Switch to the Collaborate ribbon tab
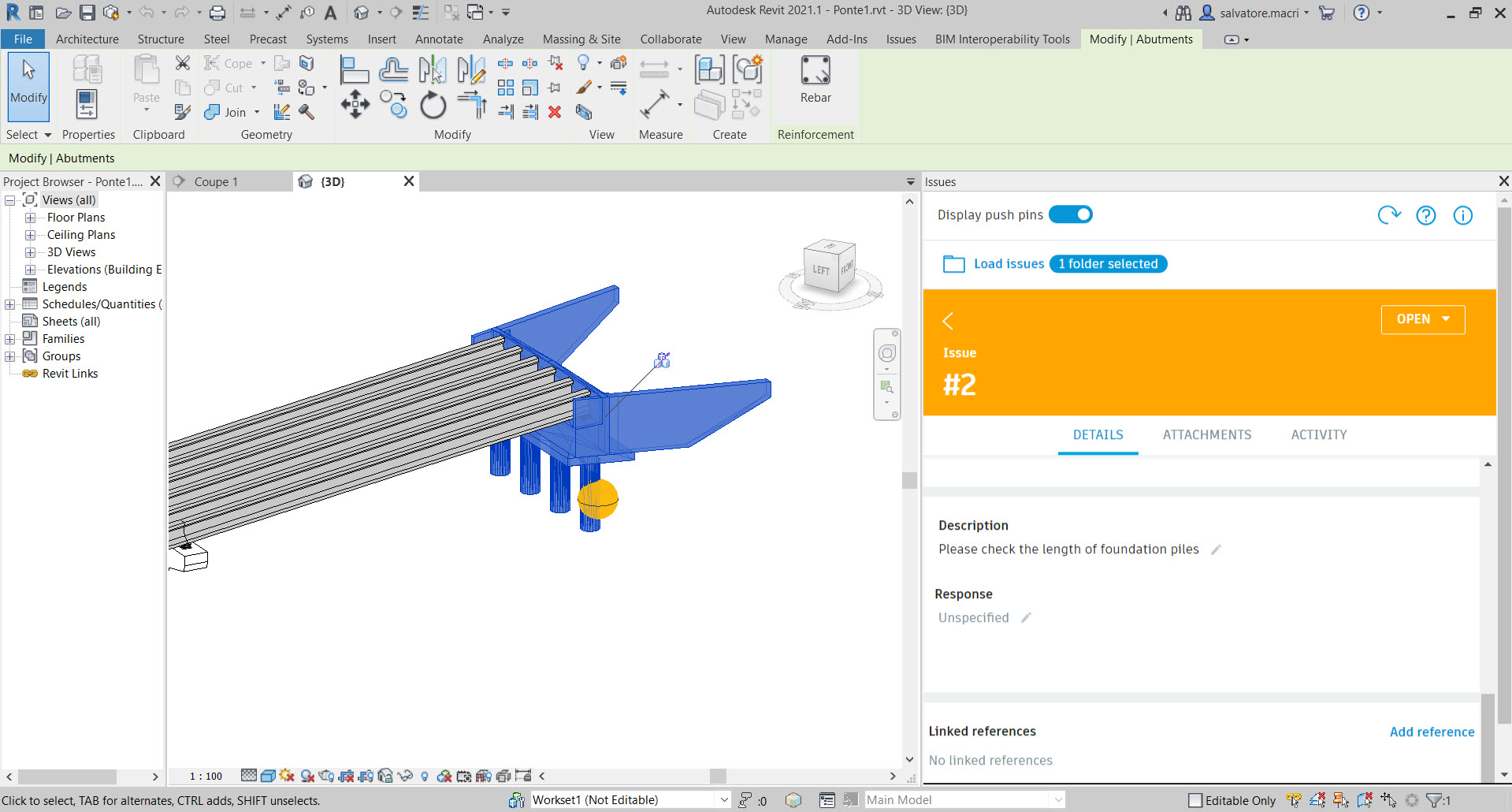Viewport: 1512px width, 812px height. click(671, 39)
